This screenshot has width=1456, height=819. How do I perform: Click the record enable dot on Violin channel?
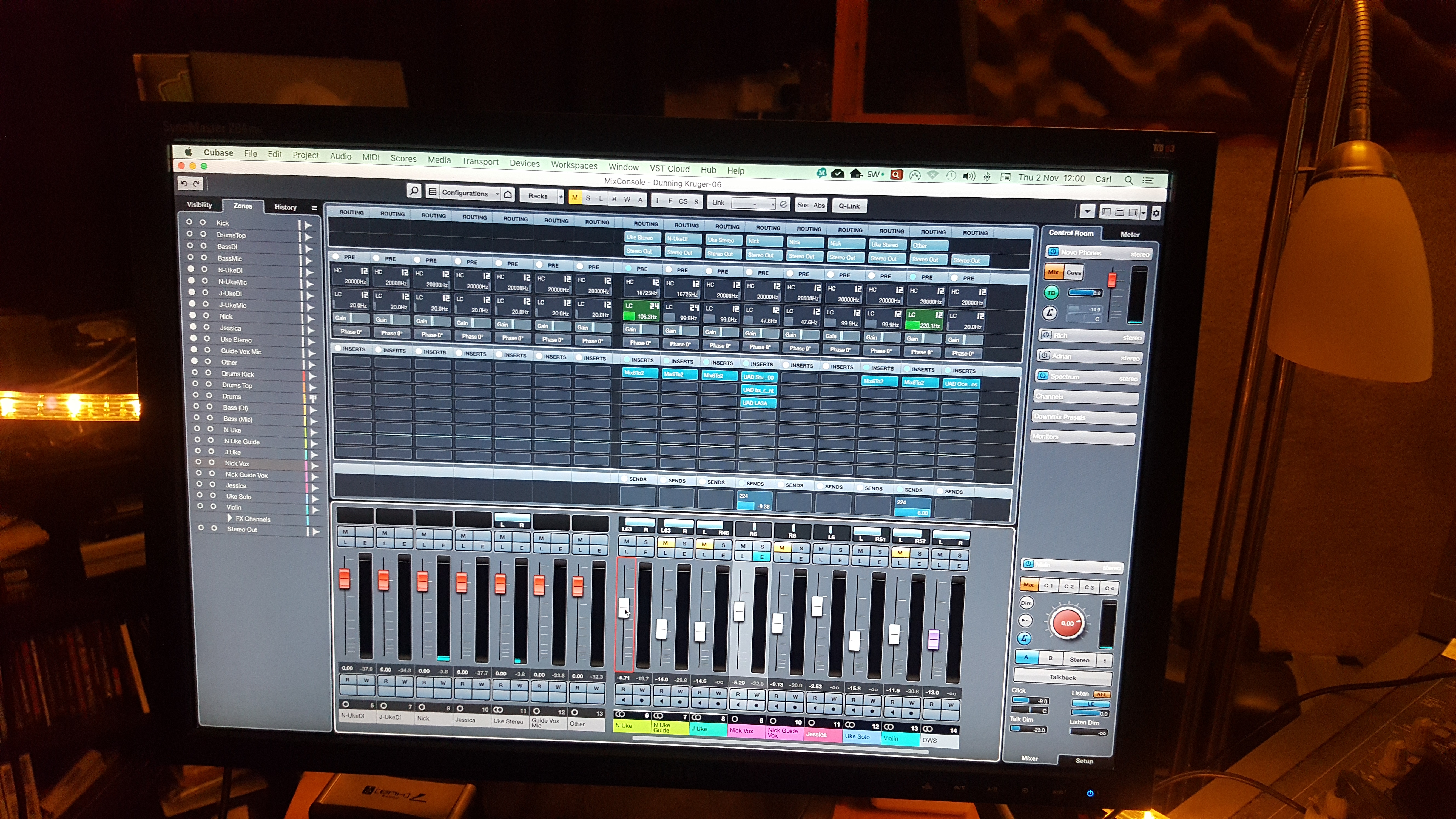point(911,713)
